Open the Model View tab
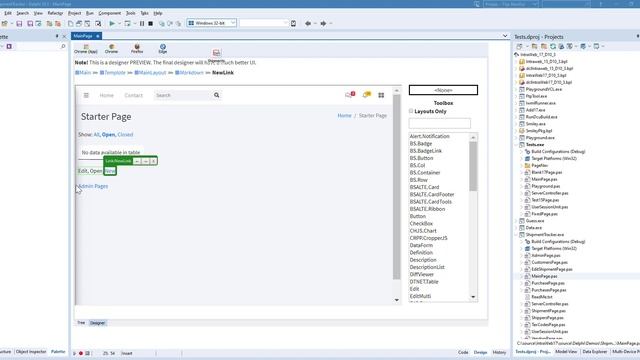 [x=566, y=351]
